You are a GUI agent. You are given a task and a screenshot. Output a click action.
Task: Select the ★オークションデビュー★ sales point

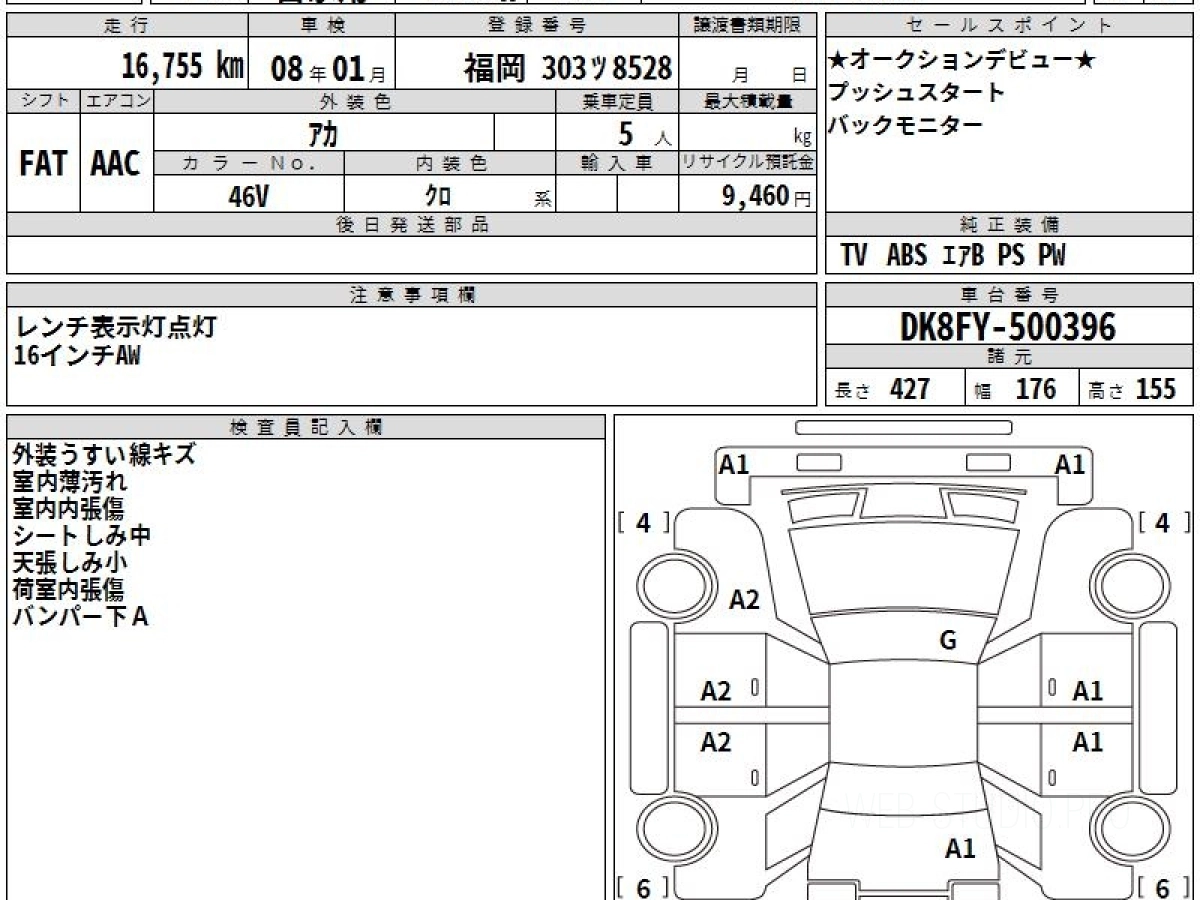click(962, 61)
